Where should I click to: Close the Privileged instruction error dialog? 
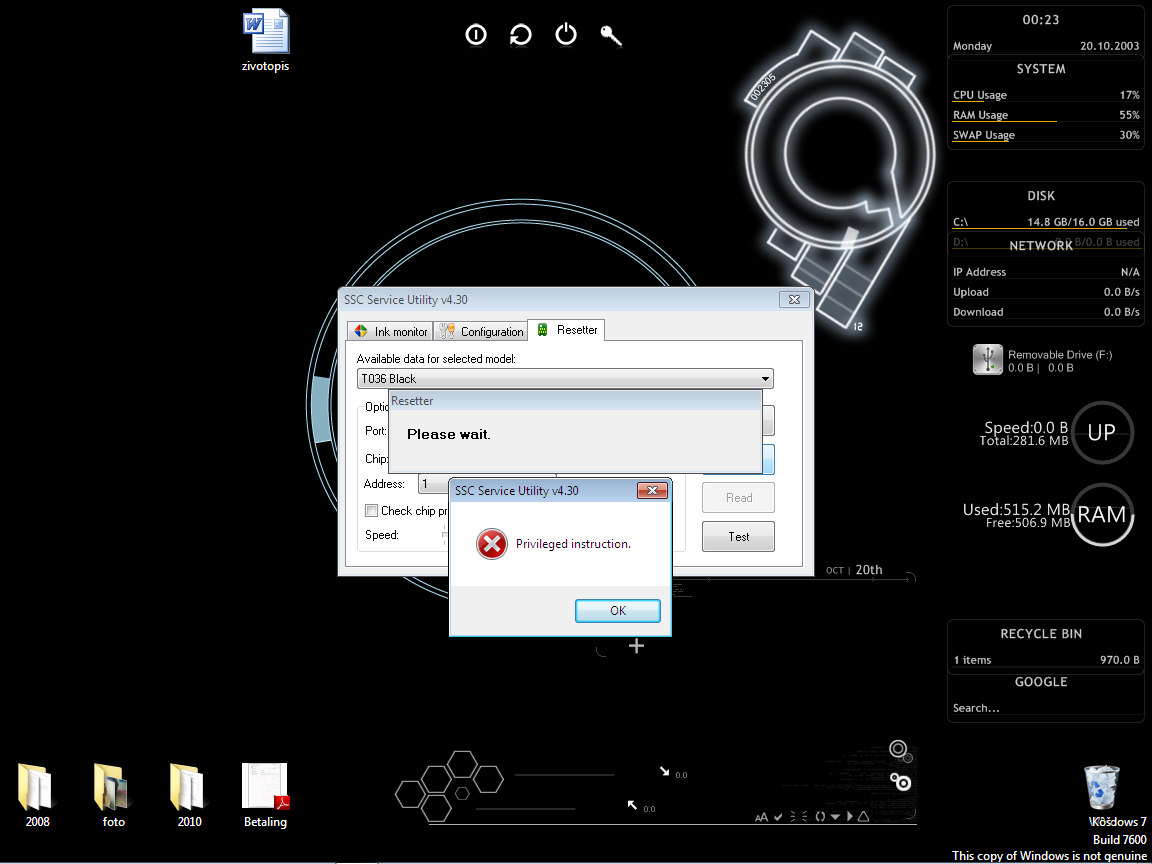click(652, 491)
